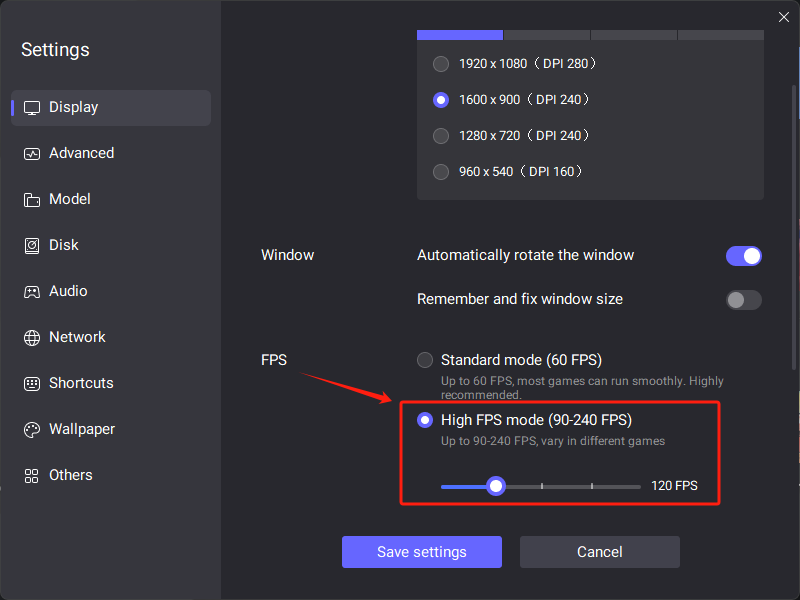Click the Audio gamepad icon
Screen dimensions: 800x600
pyautogui.click(x=32, y=292)
